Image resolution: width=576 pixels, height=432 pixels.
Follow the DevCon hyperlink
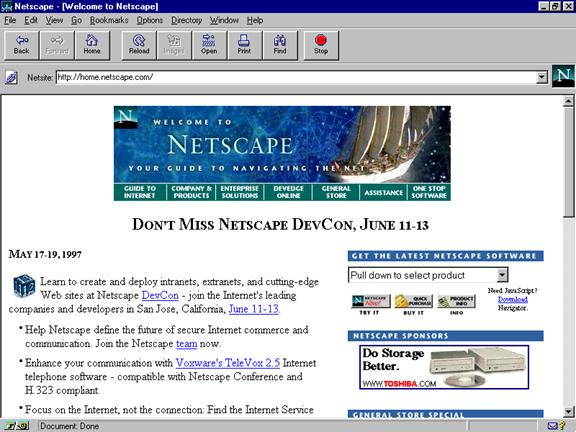click(x=160, y=295)
